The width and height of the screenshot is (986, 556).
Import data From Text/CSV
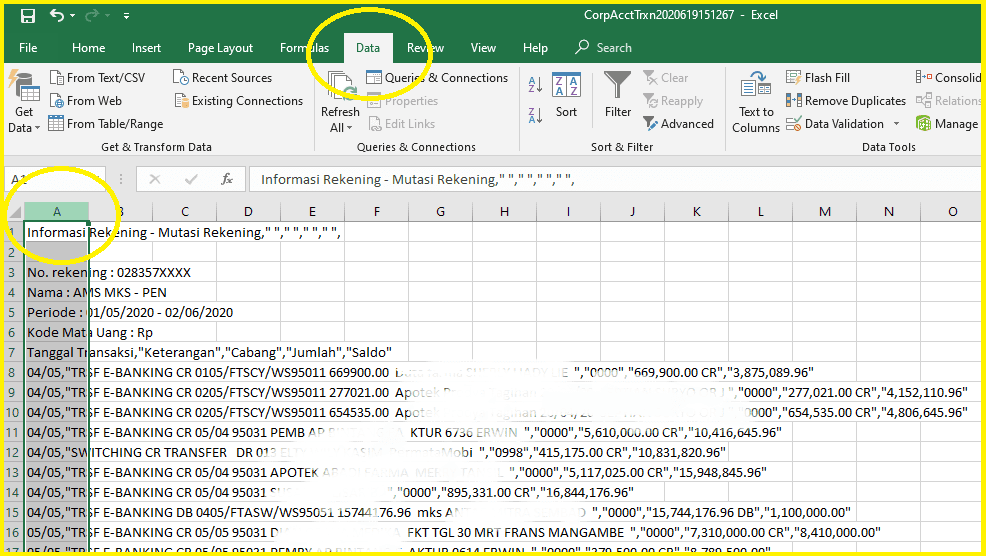tap(97, 78)
